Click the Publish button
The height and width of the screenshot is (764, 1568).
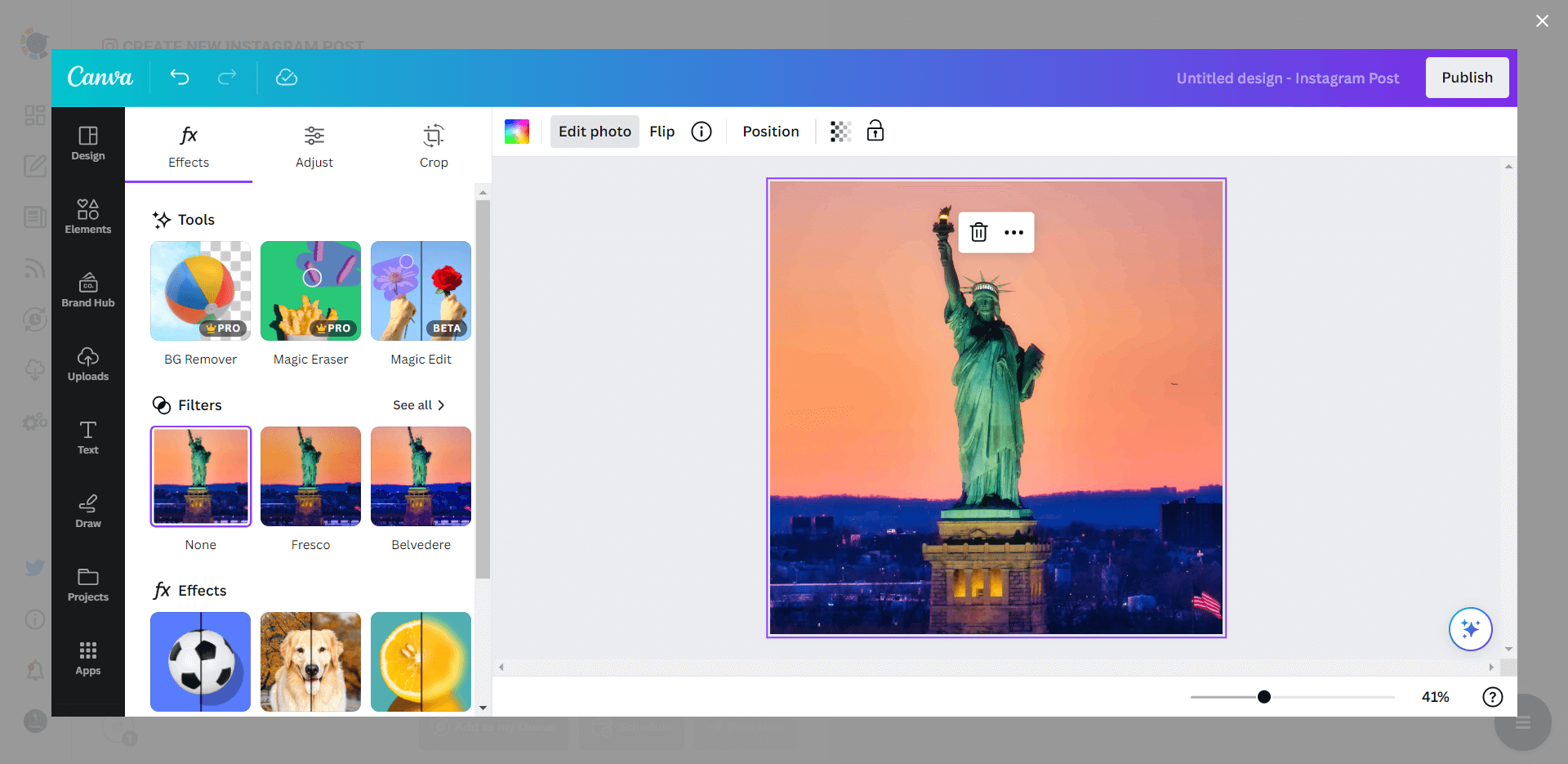tap(1467, 78)
